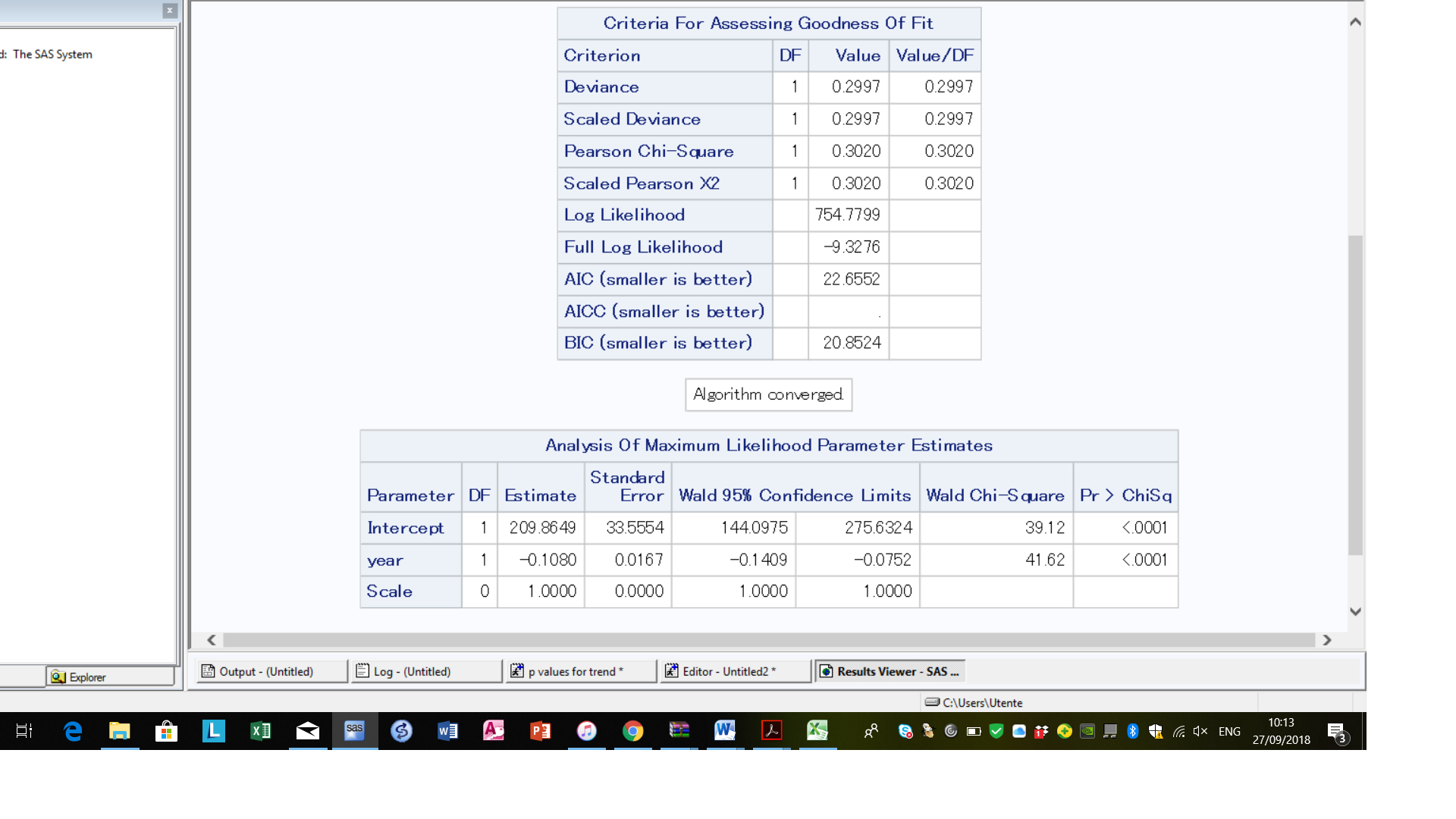Open Microsoft Edge from taskbar

coord(73,731)
